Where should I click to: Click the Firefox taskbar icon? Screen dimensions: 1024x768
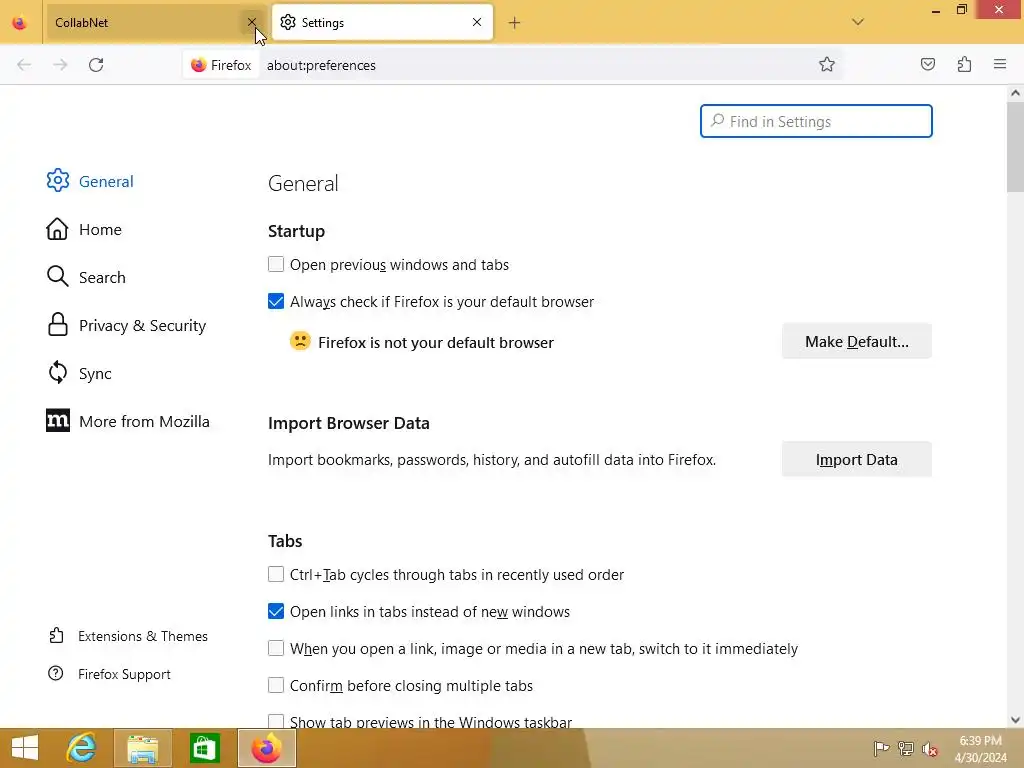266,748
